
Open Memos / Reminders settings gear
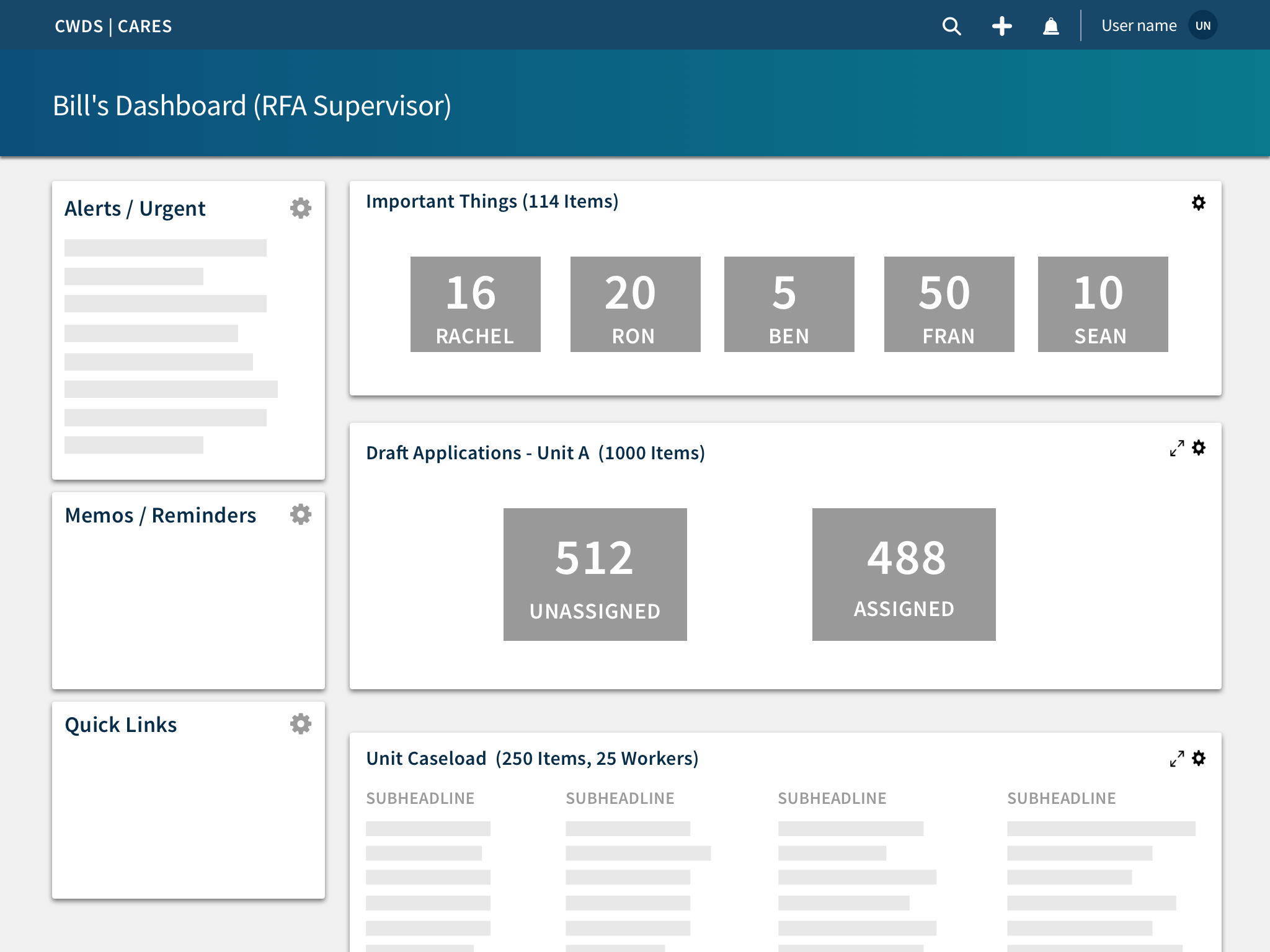[301, 514]
